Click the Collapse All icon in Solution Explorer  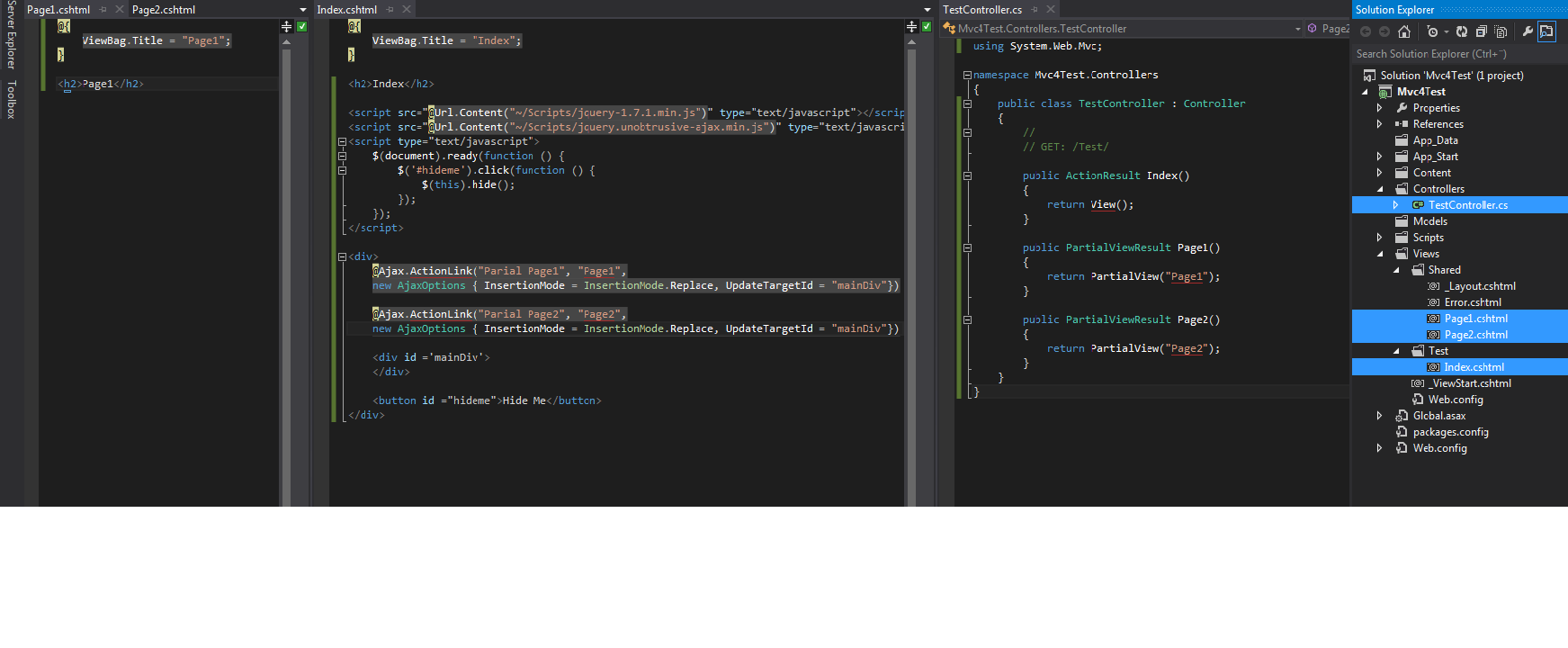click(1482, 31)
